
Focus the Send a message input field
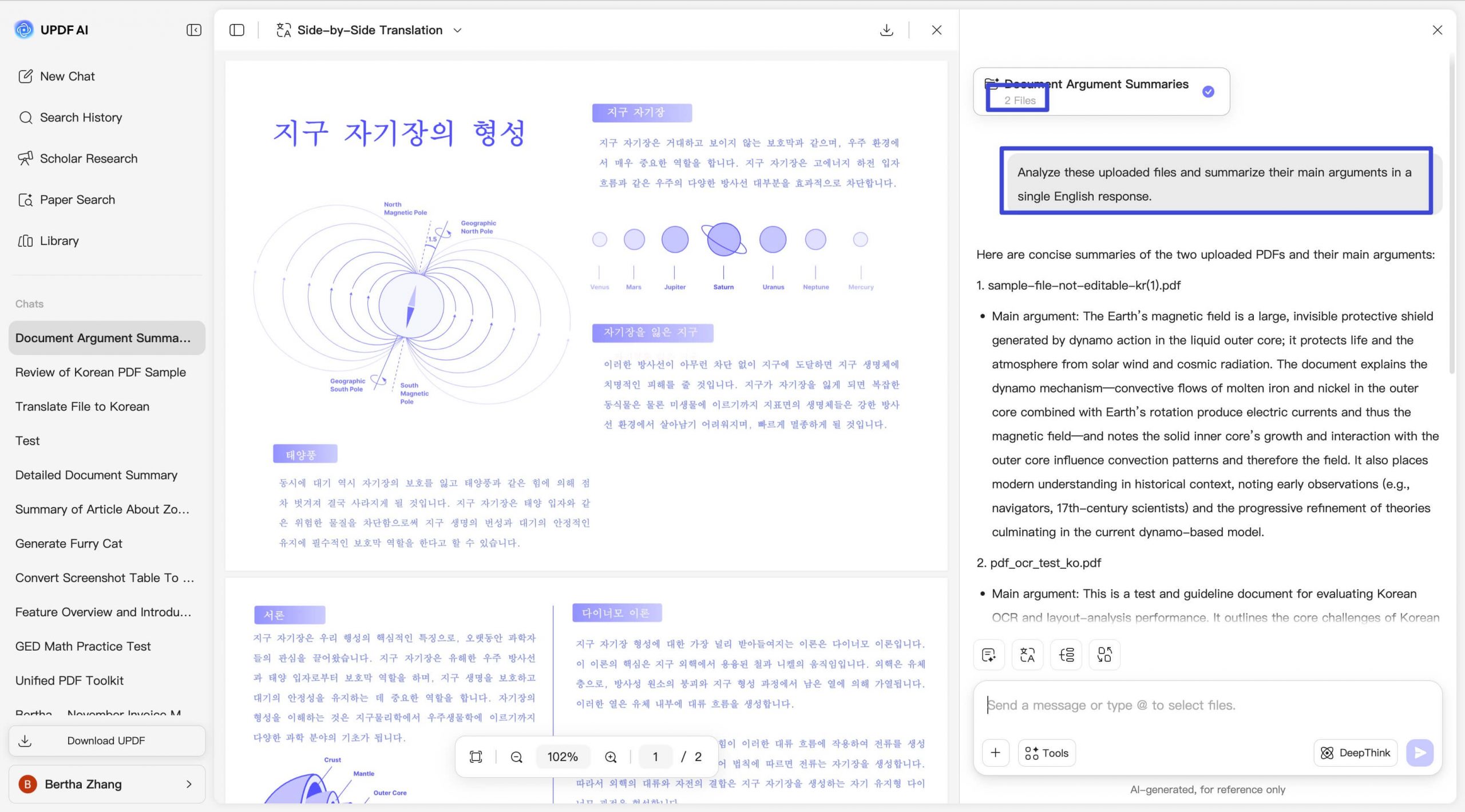pyautogui.click(x=1207, y=705)
